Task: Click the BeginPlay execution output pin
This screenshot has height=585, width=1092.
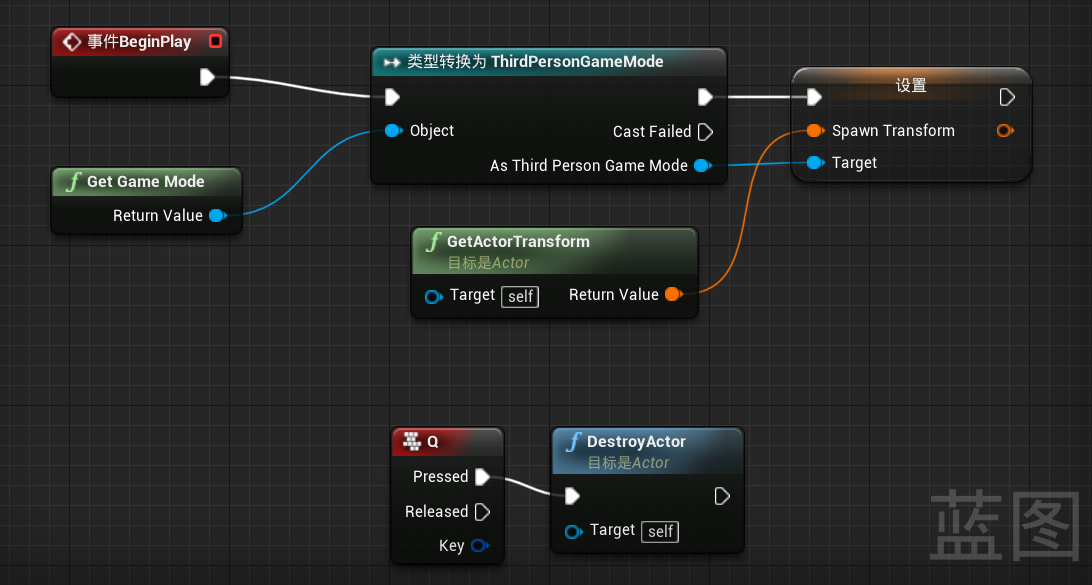Action: (207, 77)
